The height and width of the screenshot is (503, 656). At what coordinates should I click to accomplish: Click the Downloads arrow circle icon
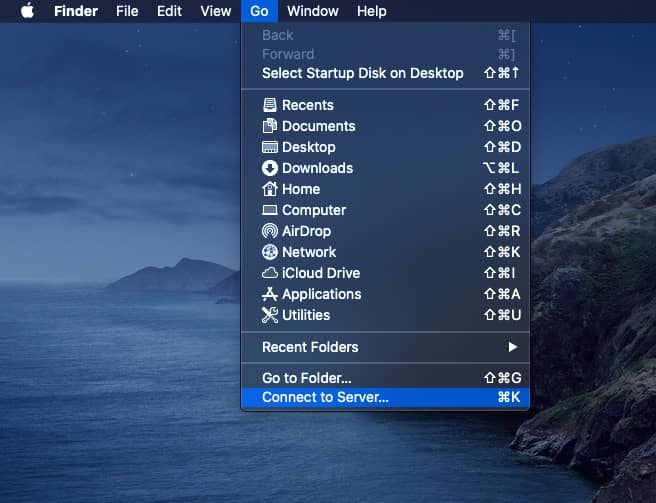(269, 168)
